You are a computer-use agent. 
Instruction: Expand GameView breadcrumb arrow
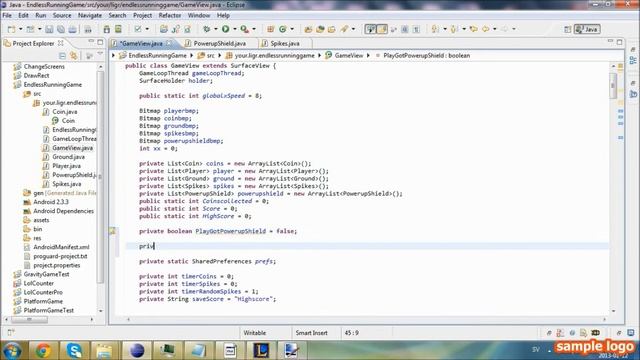tap(368, 56)
